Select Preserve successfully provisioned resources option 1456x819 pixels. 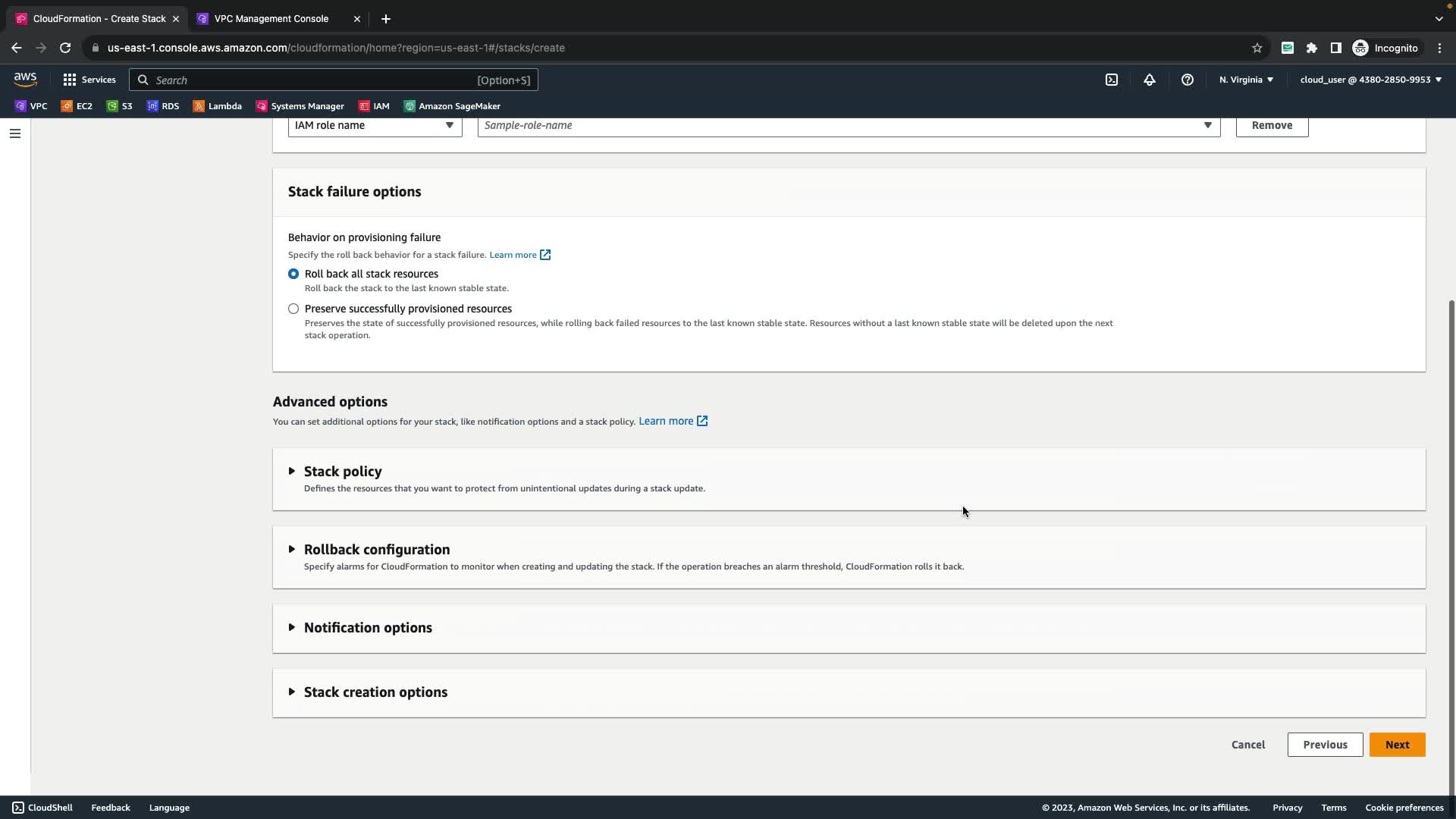[293, 309]
